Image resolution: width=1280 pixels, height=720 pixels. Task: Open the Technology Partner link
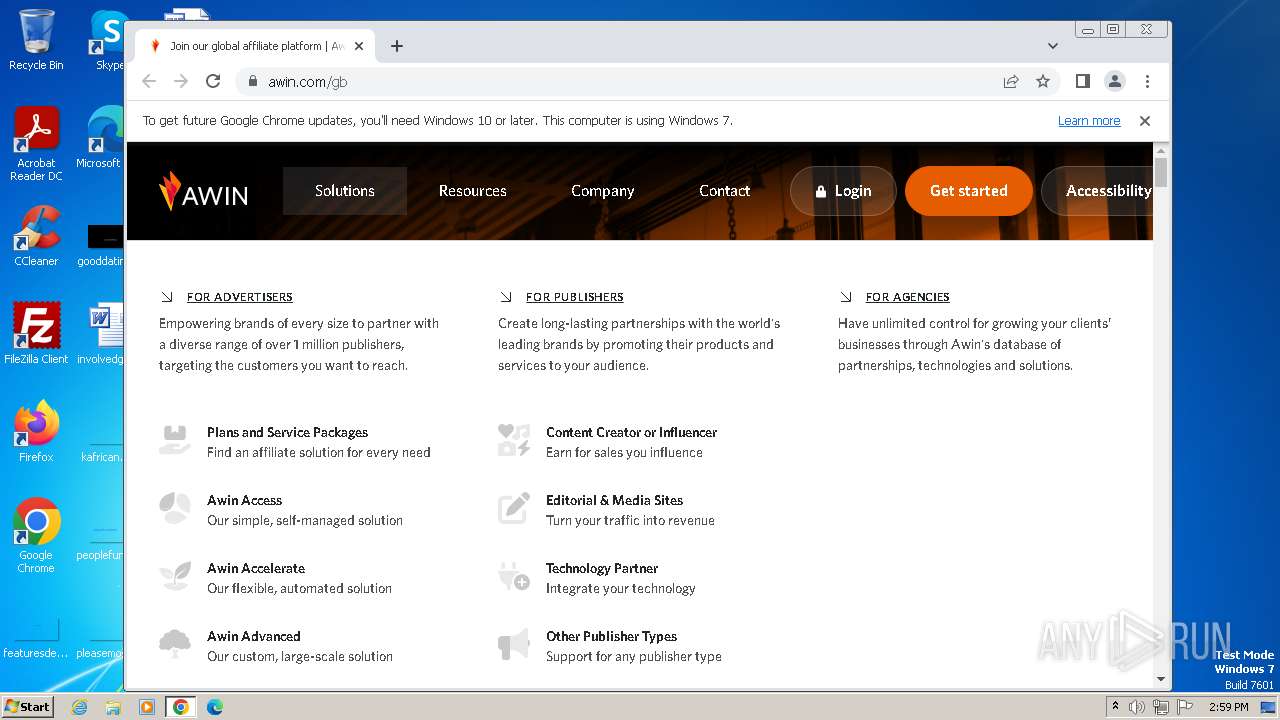tap(602, 569)
